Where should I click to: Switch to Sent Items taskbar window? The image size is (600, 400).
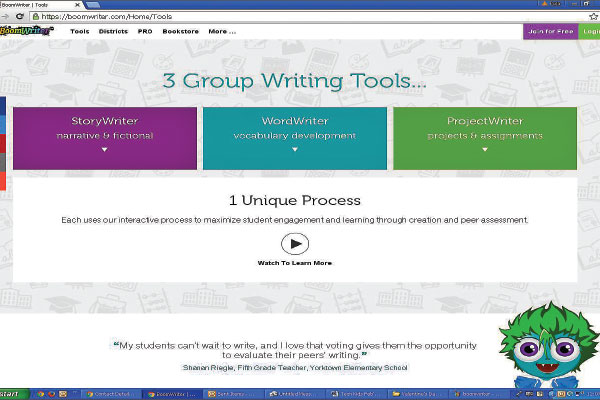(x=234, y=394)
